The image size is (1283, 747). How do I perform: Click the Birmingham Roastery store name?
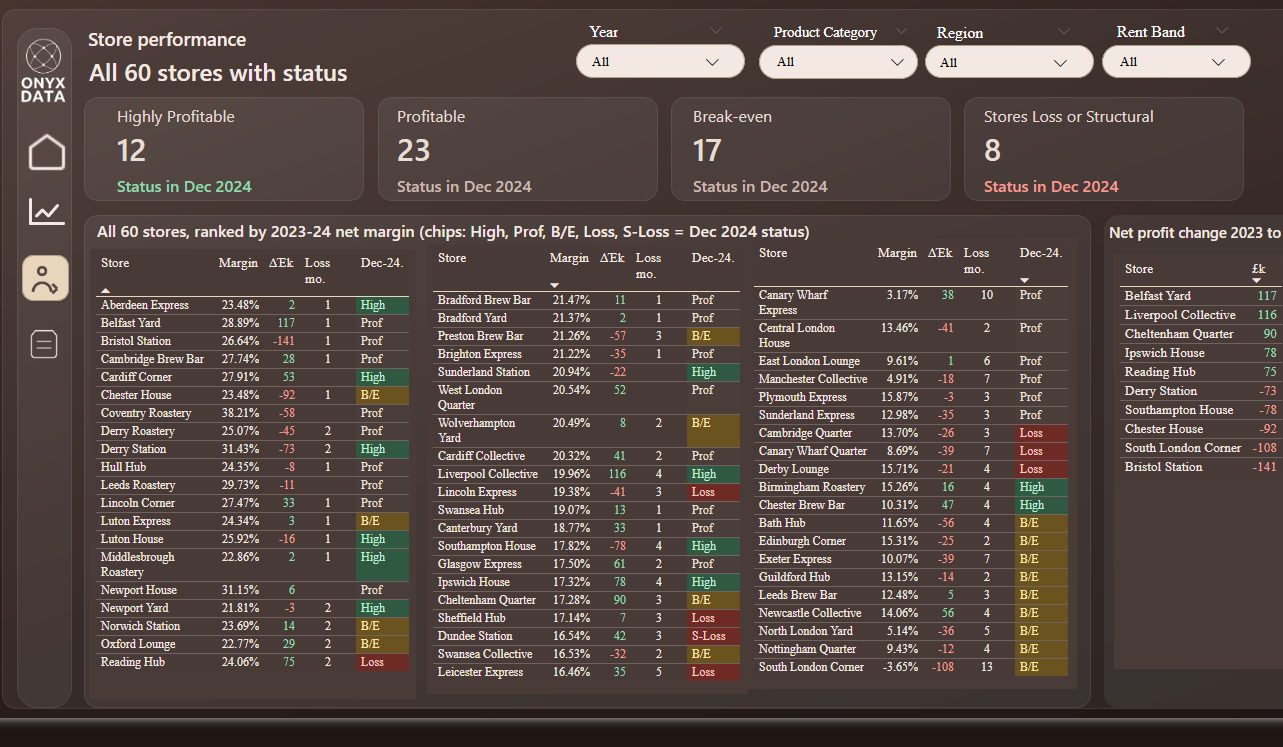(812, 487)
